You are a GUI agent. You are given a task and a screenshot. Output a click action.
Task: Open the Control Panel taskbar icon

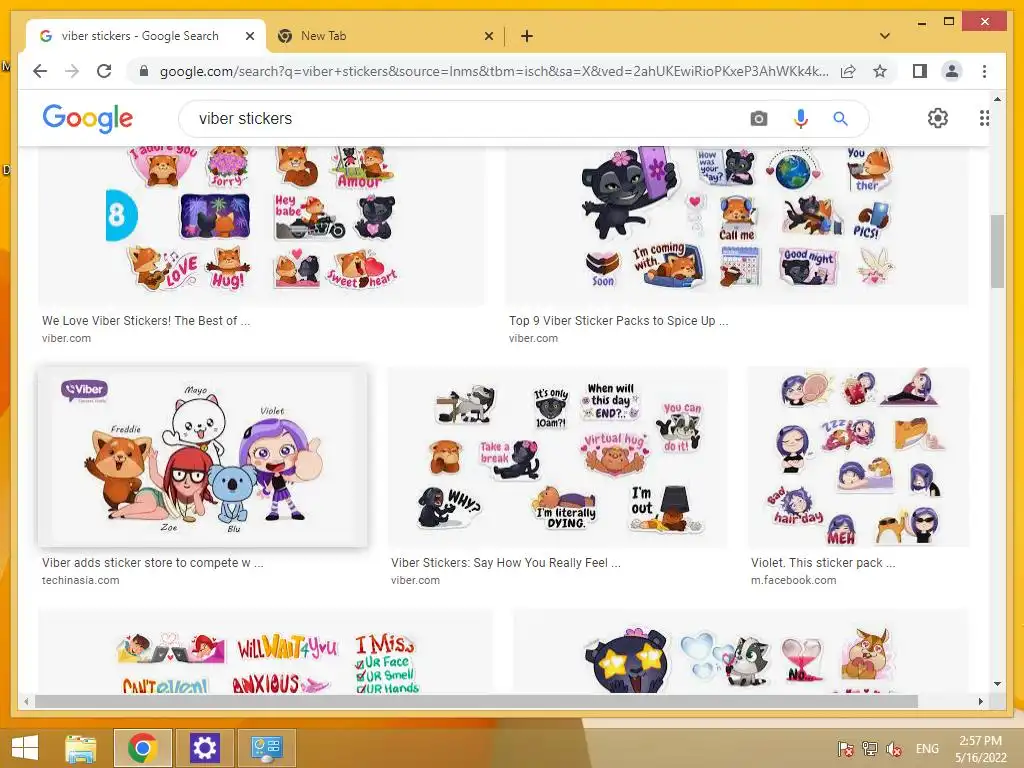coord(266,748)
